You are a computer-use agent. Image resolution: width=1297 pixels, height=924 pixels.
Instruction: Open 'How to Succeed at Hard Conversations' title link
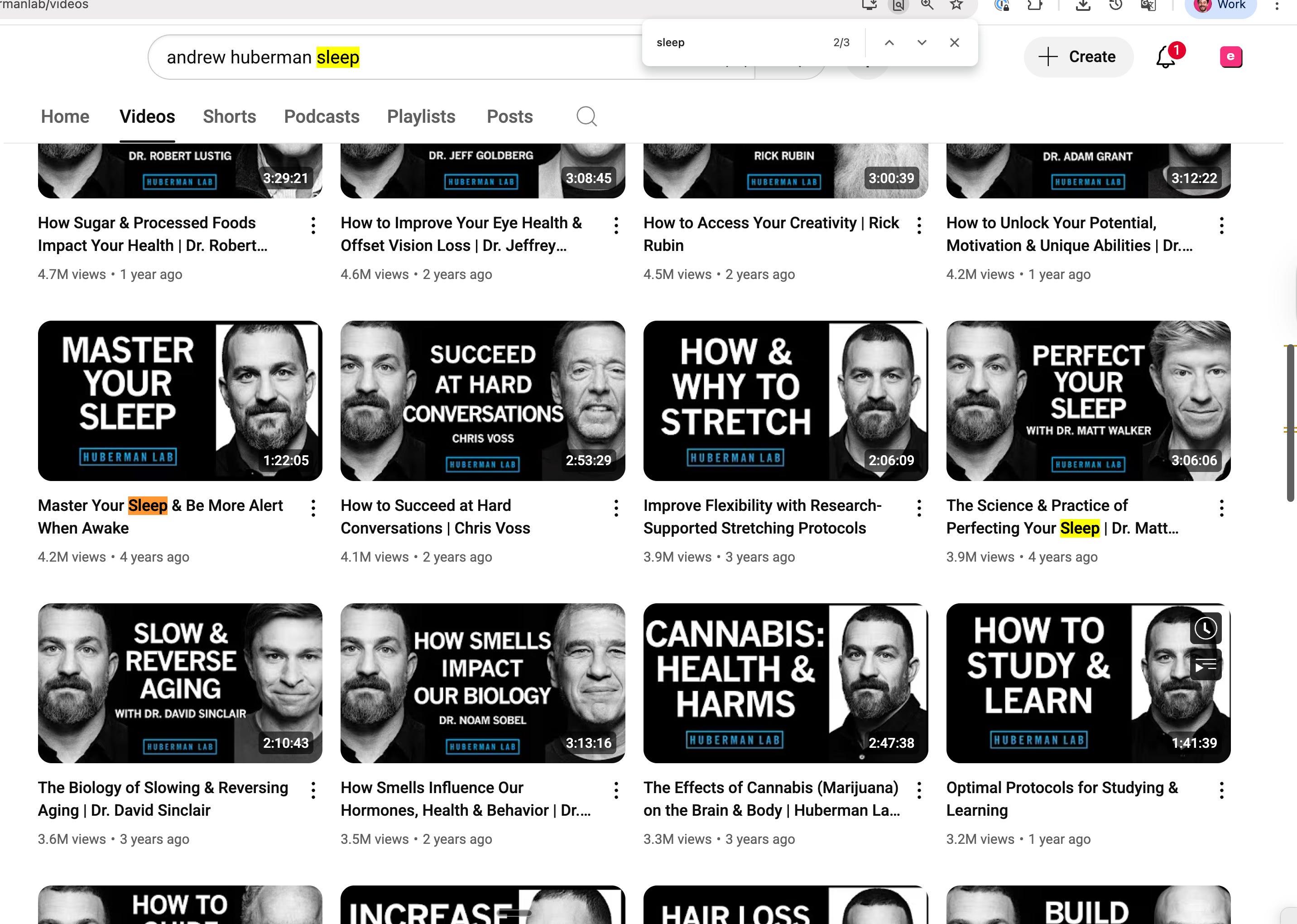point(435,517)
